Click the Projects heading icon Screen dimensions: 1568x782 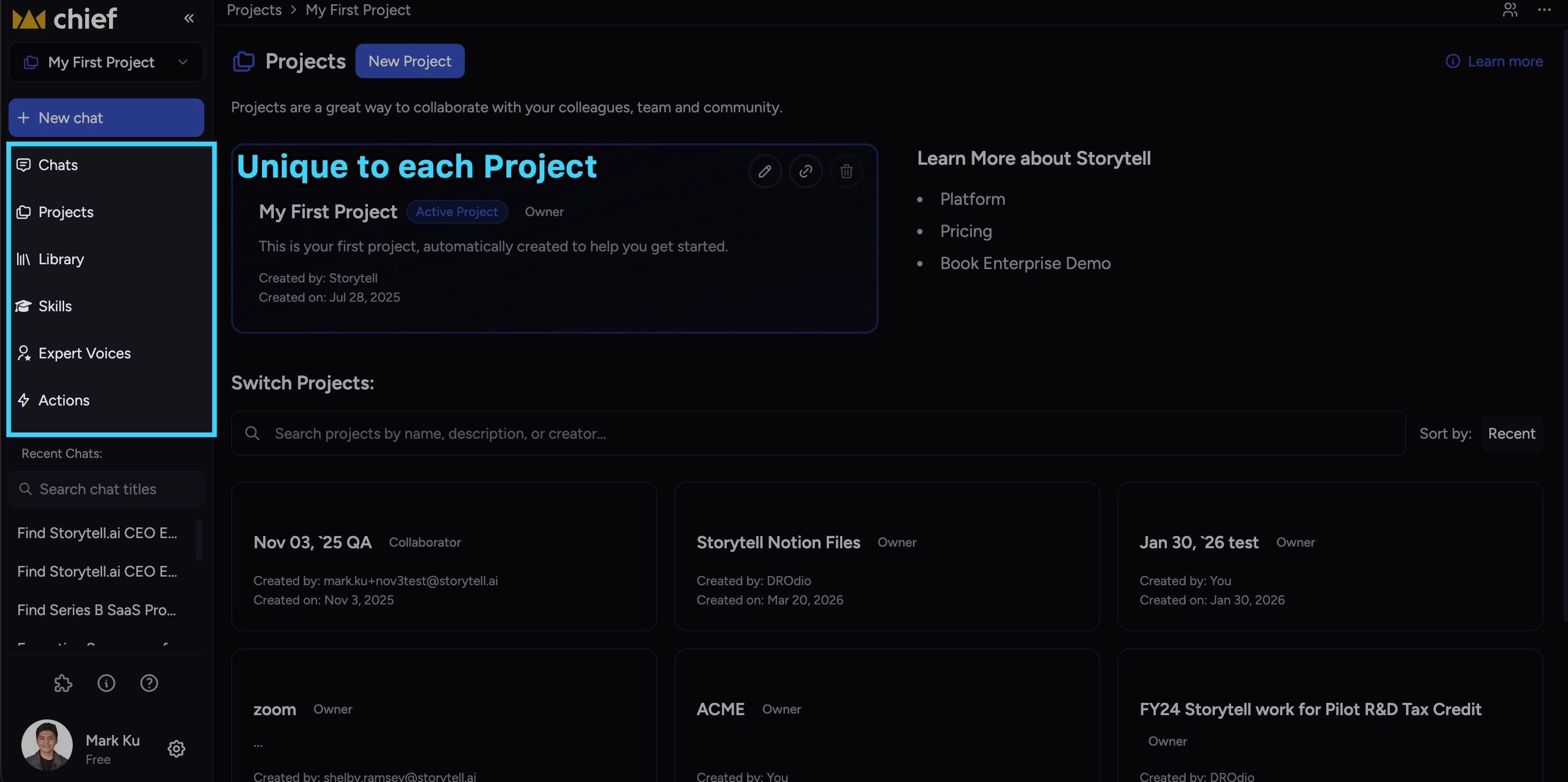tap(243, 61)
